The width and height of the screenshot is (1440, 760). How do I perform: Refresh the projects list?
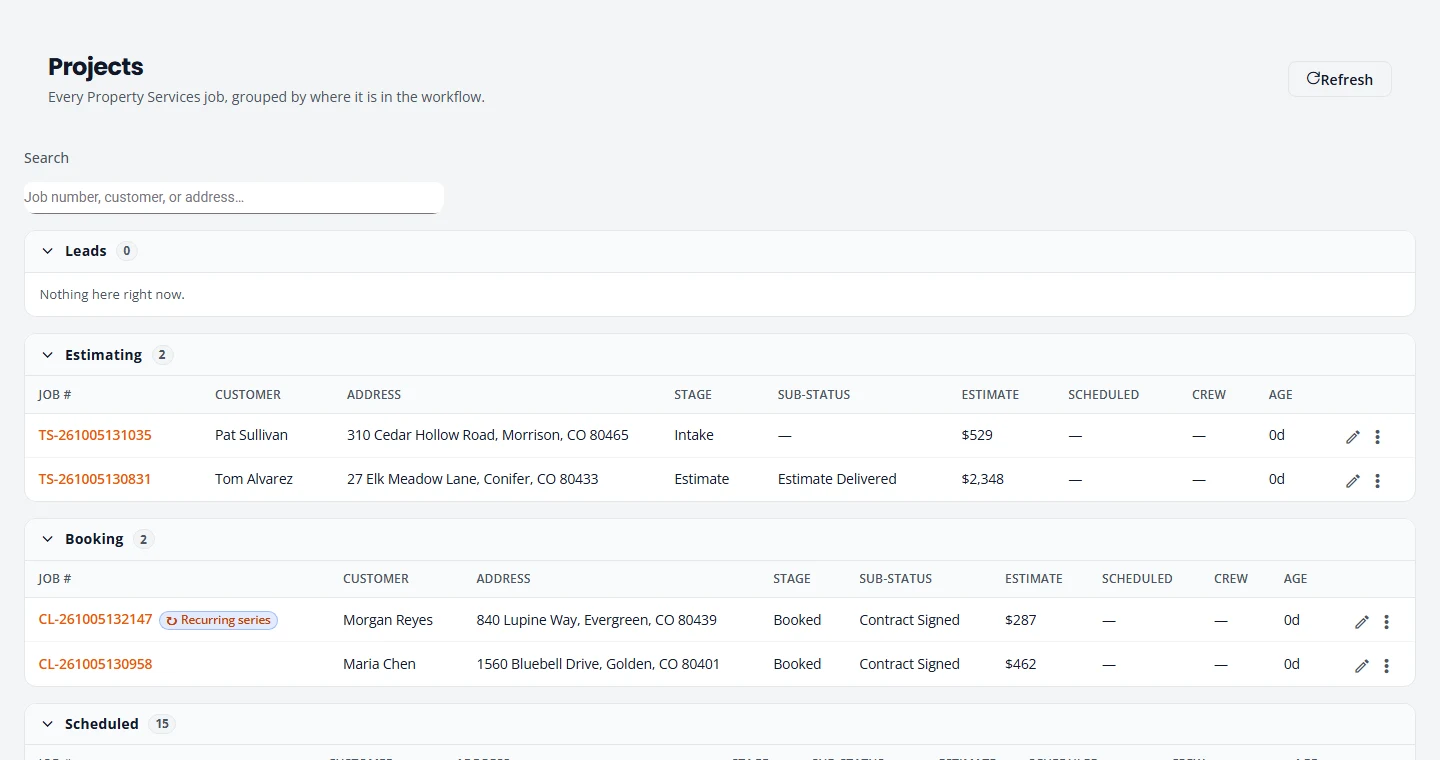1340,79
